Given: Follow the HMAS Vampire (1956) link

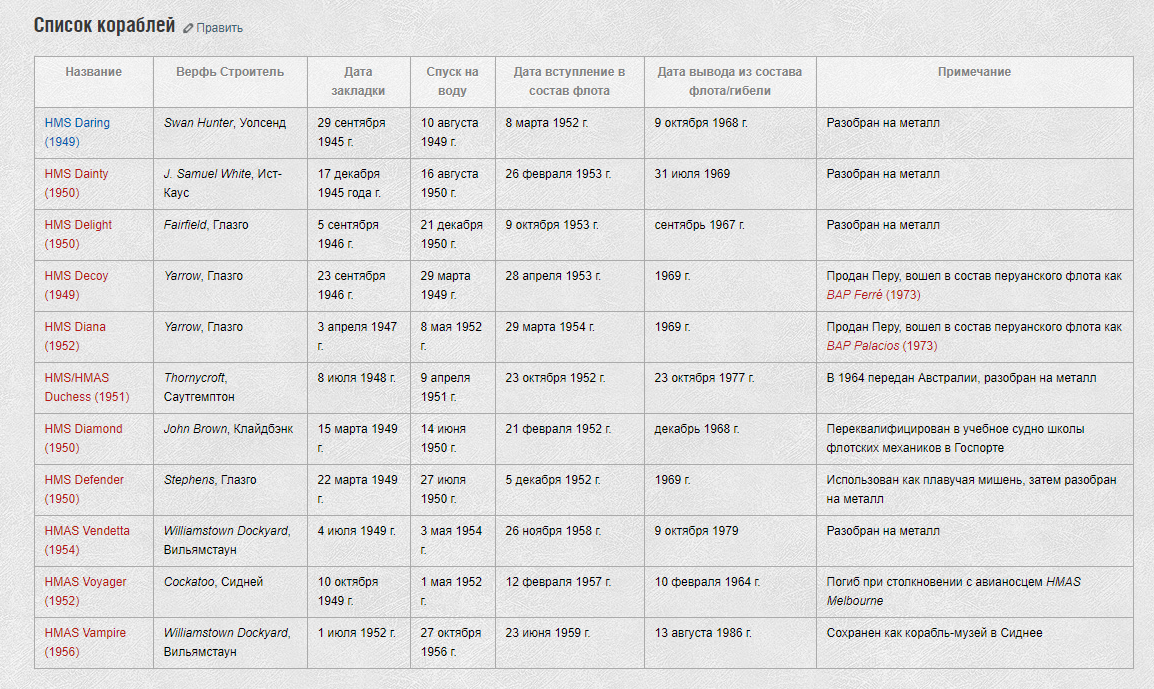Looking at the screenshot, I should coord(85,642).
